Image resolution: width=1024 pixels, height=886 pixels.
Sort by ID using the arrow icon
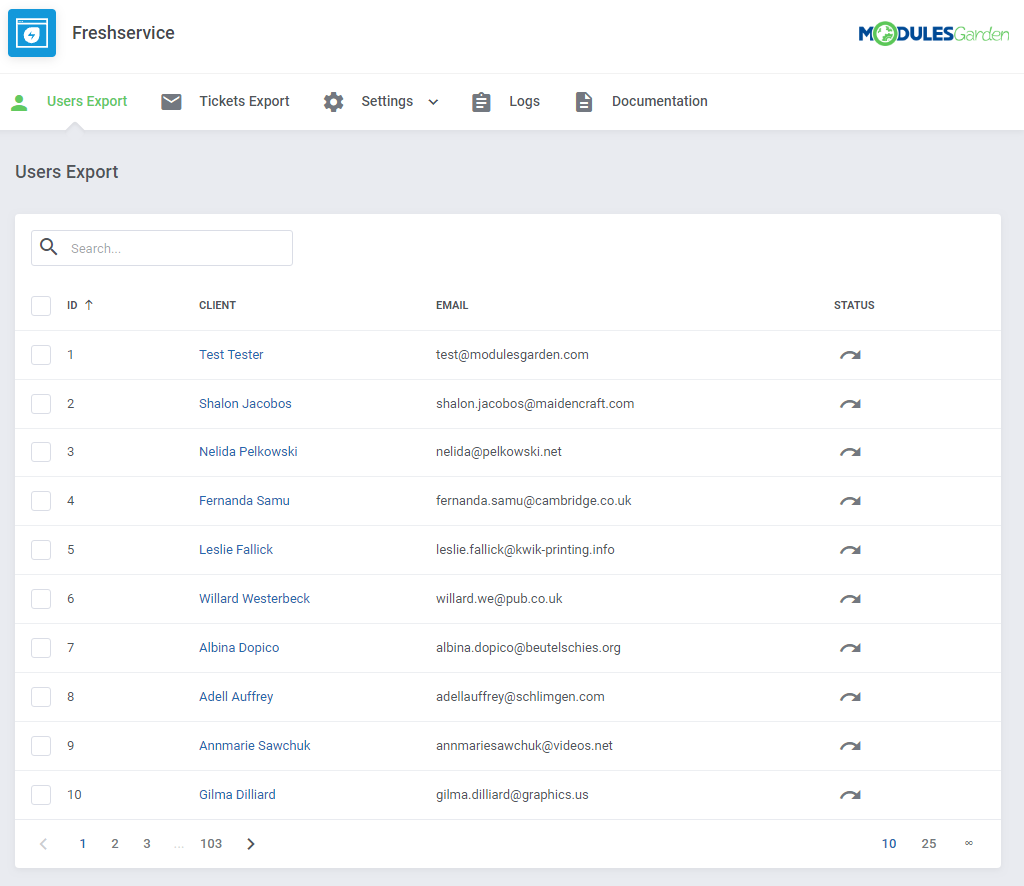(x=89, y=305)
